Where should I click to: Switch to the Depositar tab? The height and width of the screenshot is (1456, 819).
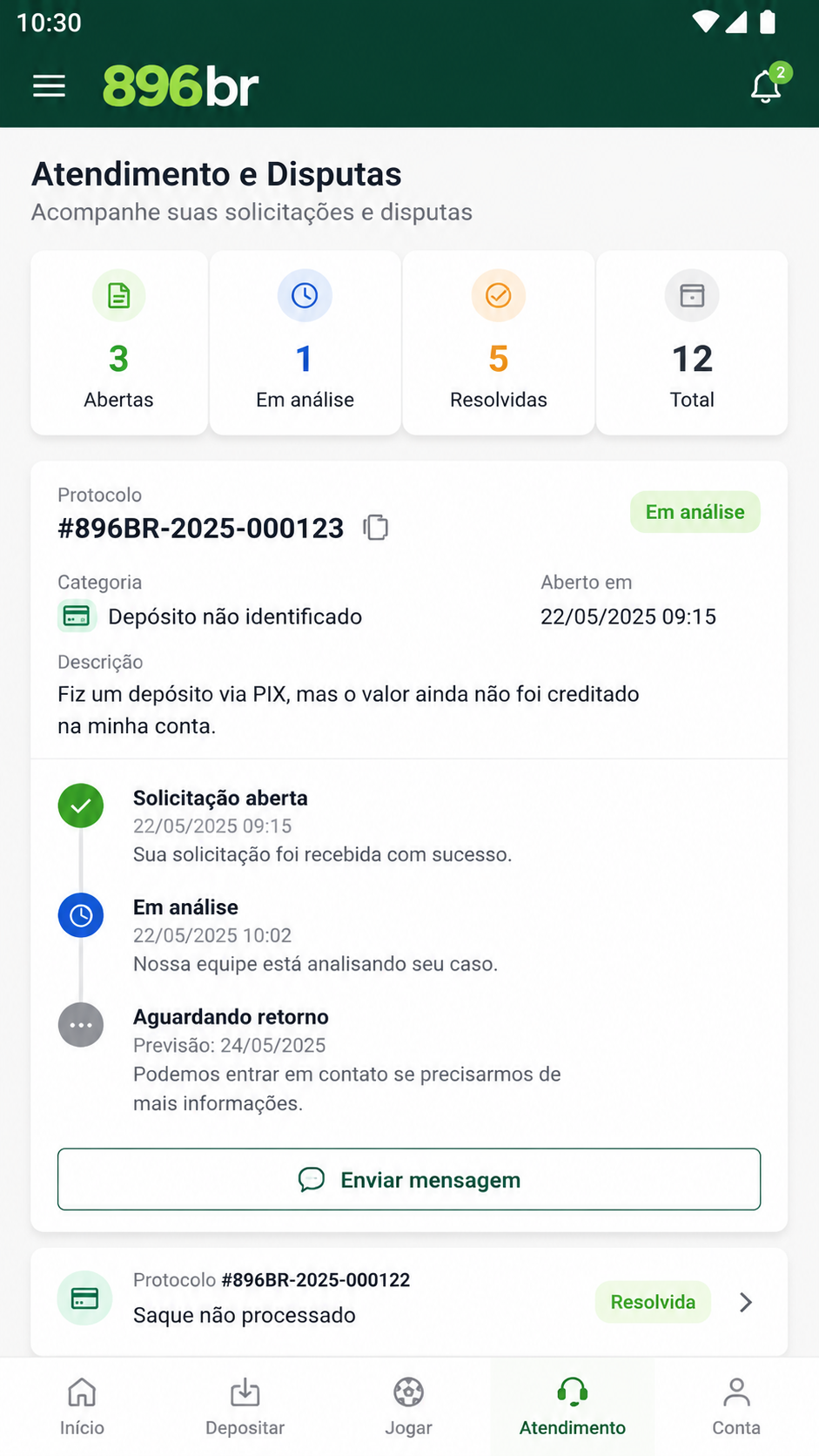point(245,1406)
